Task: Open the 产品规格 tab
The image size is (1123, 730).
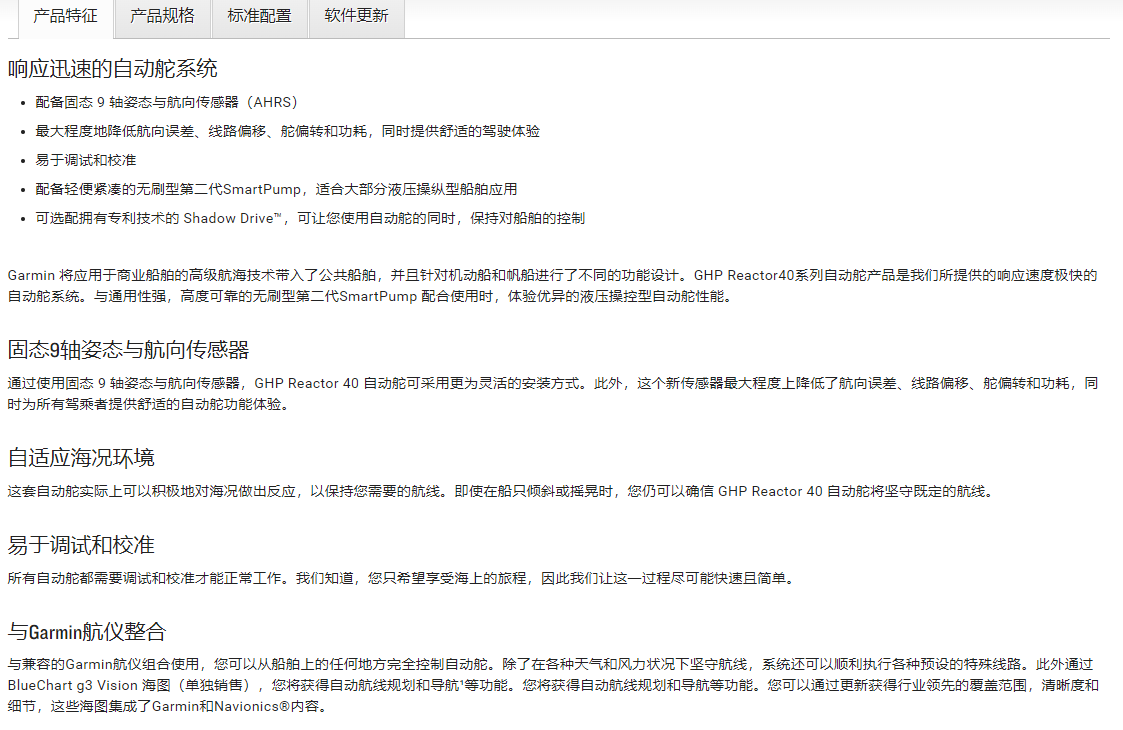Action: (x=162, y=17)
